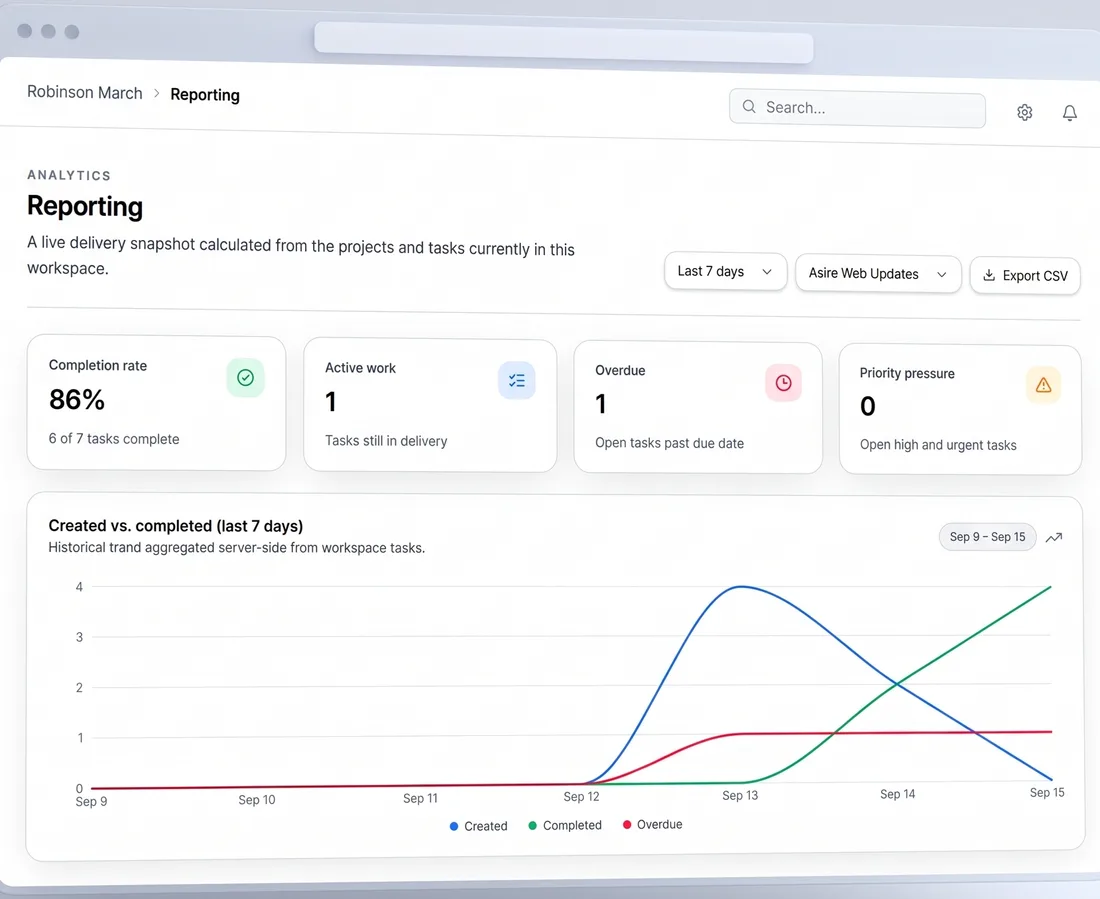Click 'Open high and urgent tasks' text
Screen dimensions: 1100x899
[938, 445]
